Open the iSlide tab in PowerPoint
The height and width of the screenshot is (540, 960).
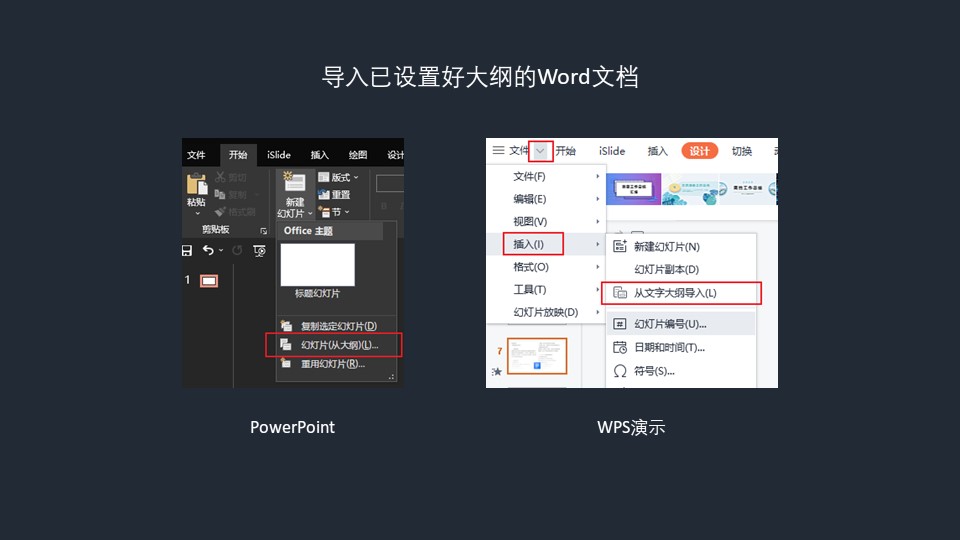pos(279,155)
